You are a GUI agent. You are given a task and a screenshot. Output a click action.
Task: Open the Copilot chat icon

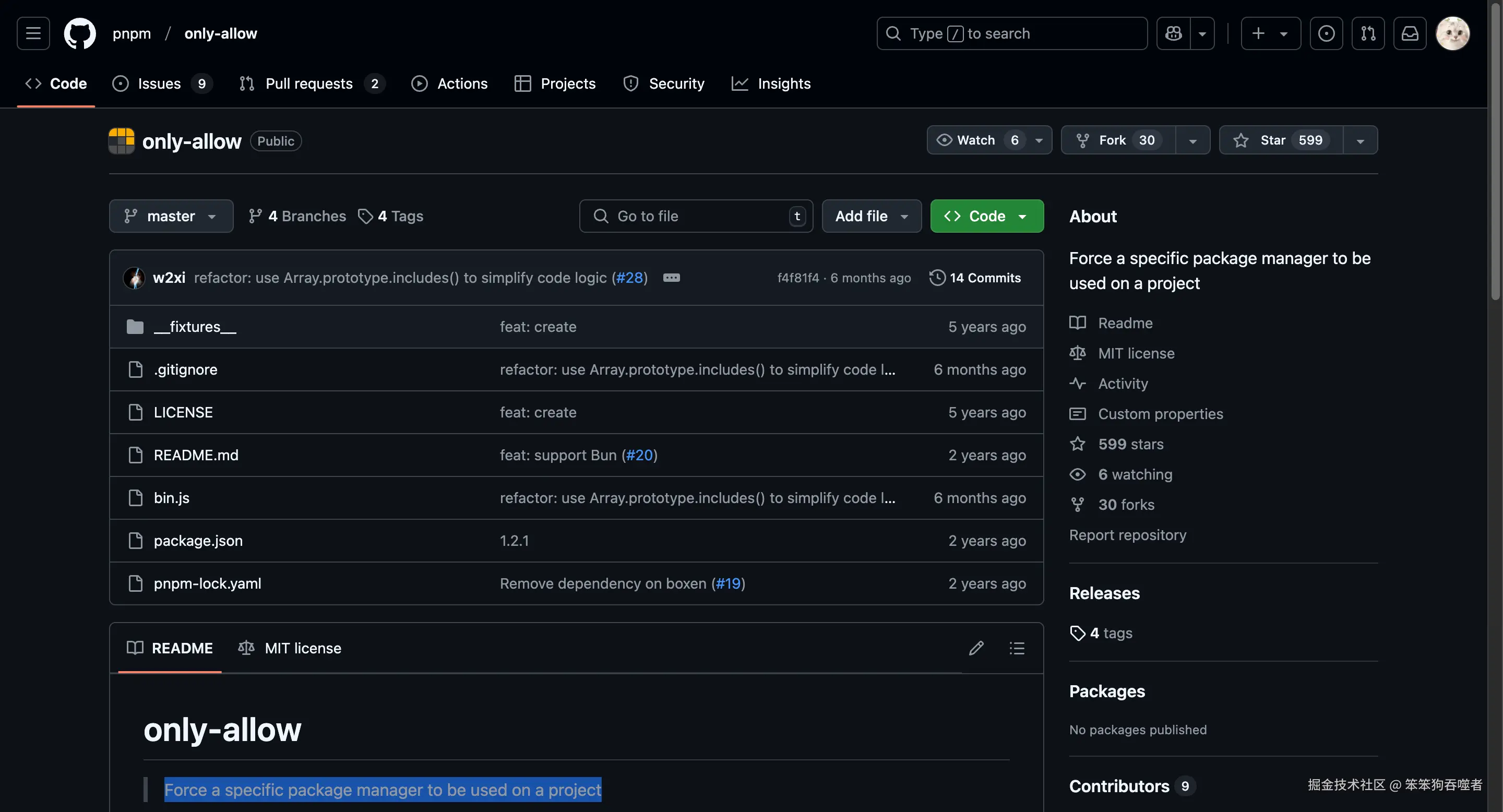1173,33
